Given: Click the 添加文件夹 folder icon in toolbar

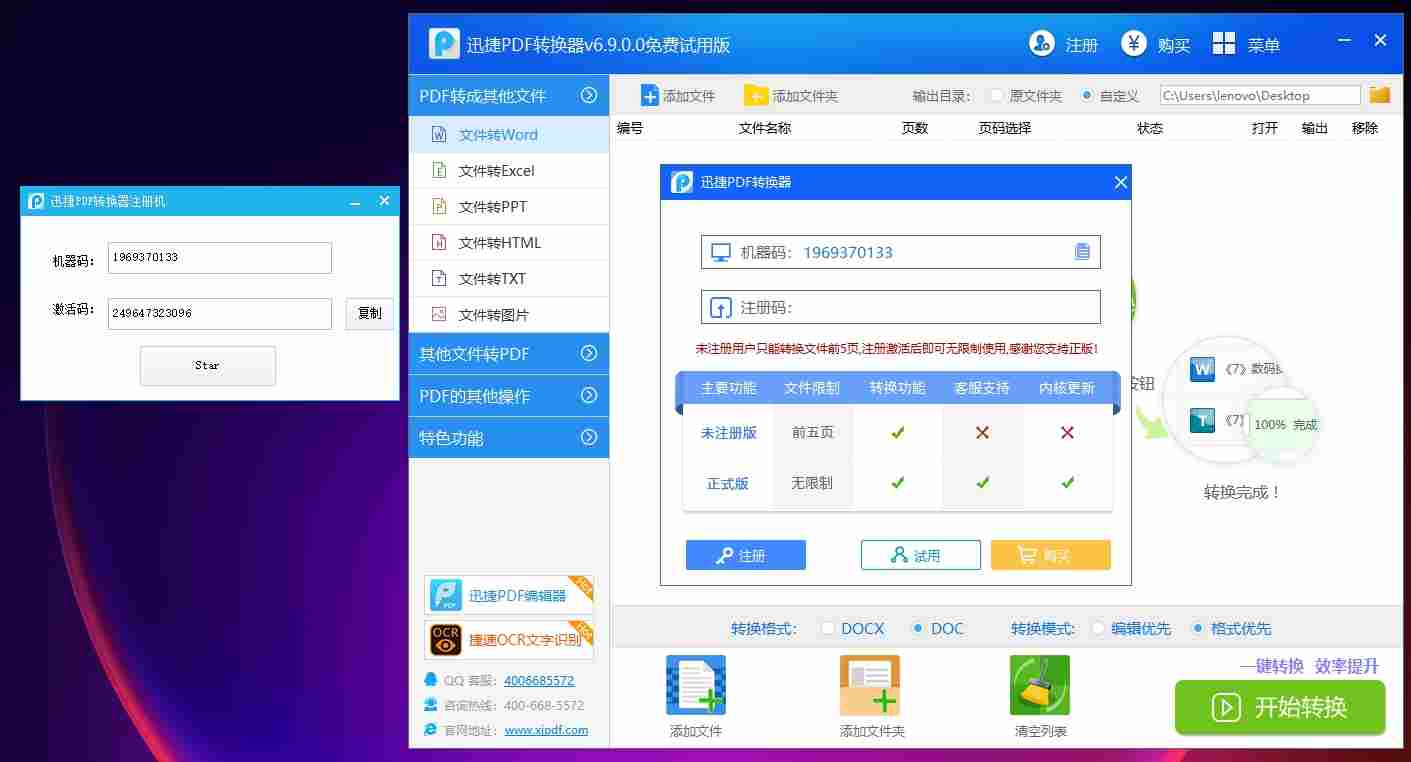Looking at the screenshot, I should click(x=755, y=96).
